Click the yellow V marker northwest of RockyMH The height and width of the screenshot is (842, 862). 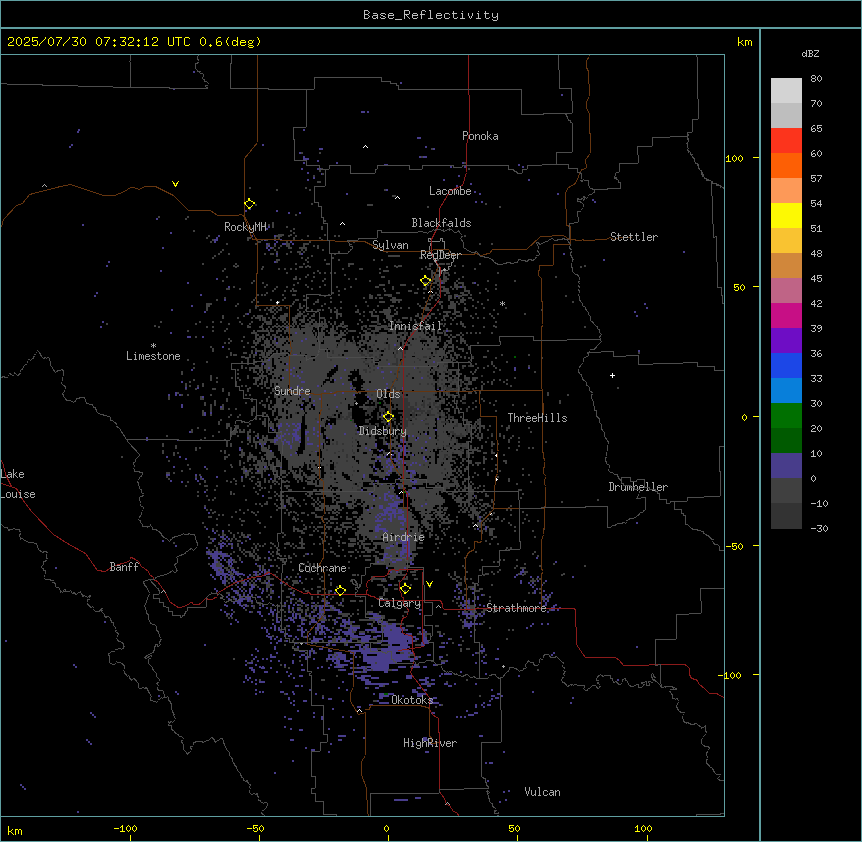(x=175, y=184)
